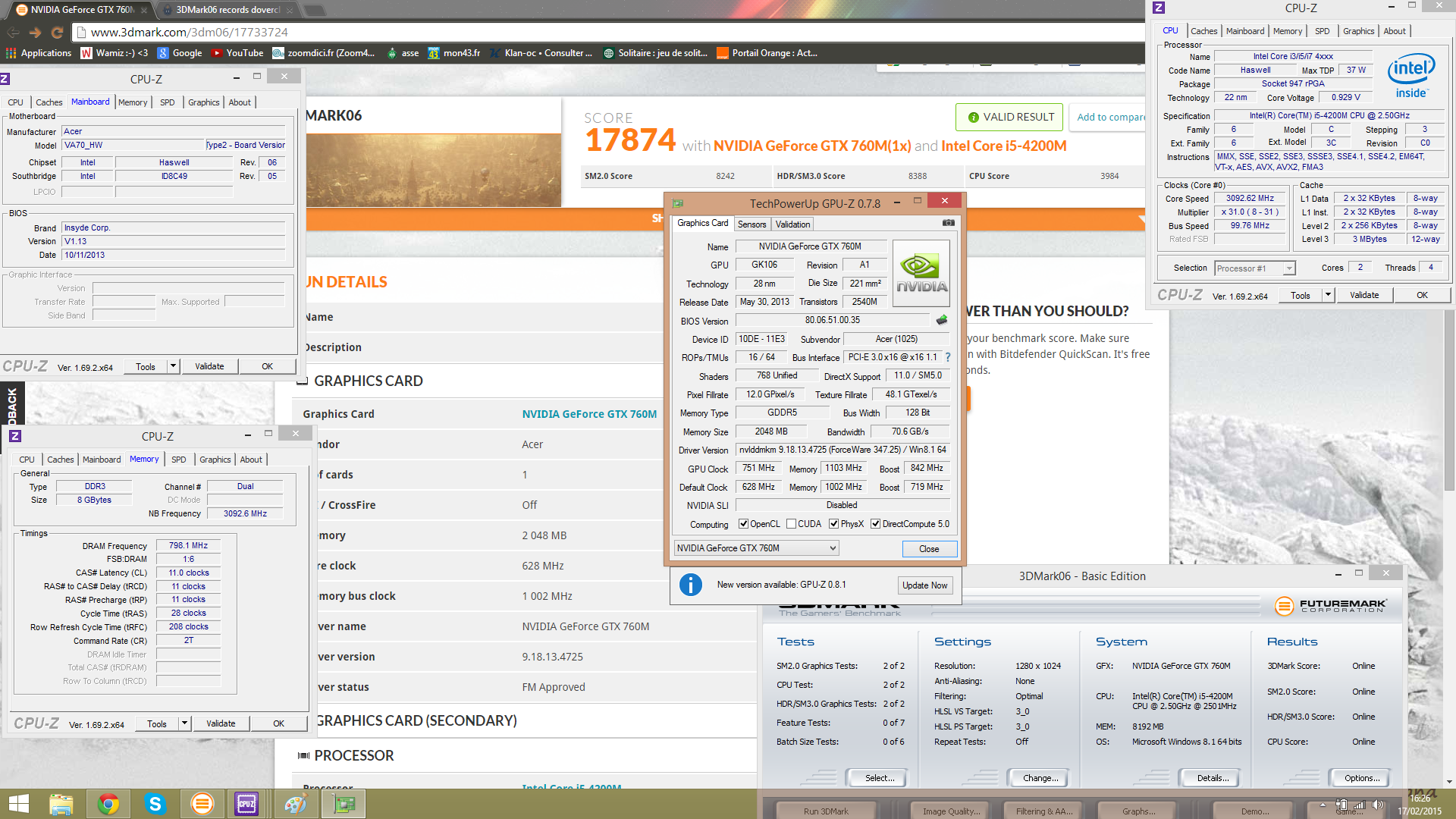Open Processor #1 selection dropdown
Screen dimensions: 1456x819
(x=1255, y=268)
